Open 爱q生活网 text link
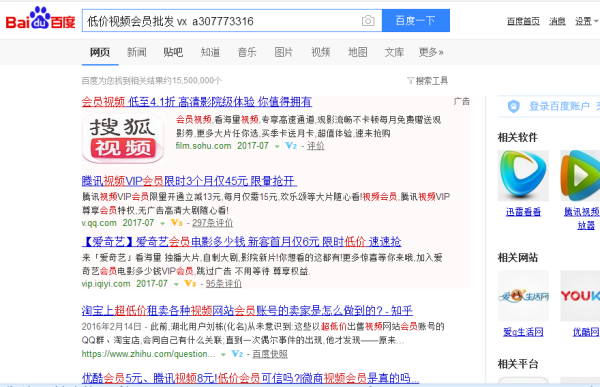Screen dimensions: 600x387 click(x=523, y=332)
